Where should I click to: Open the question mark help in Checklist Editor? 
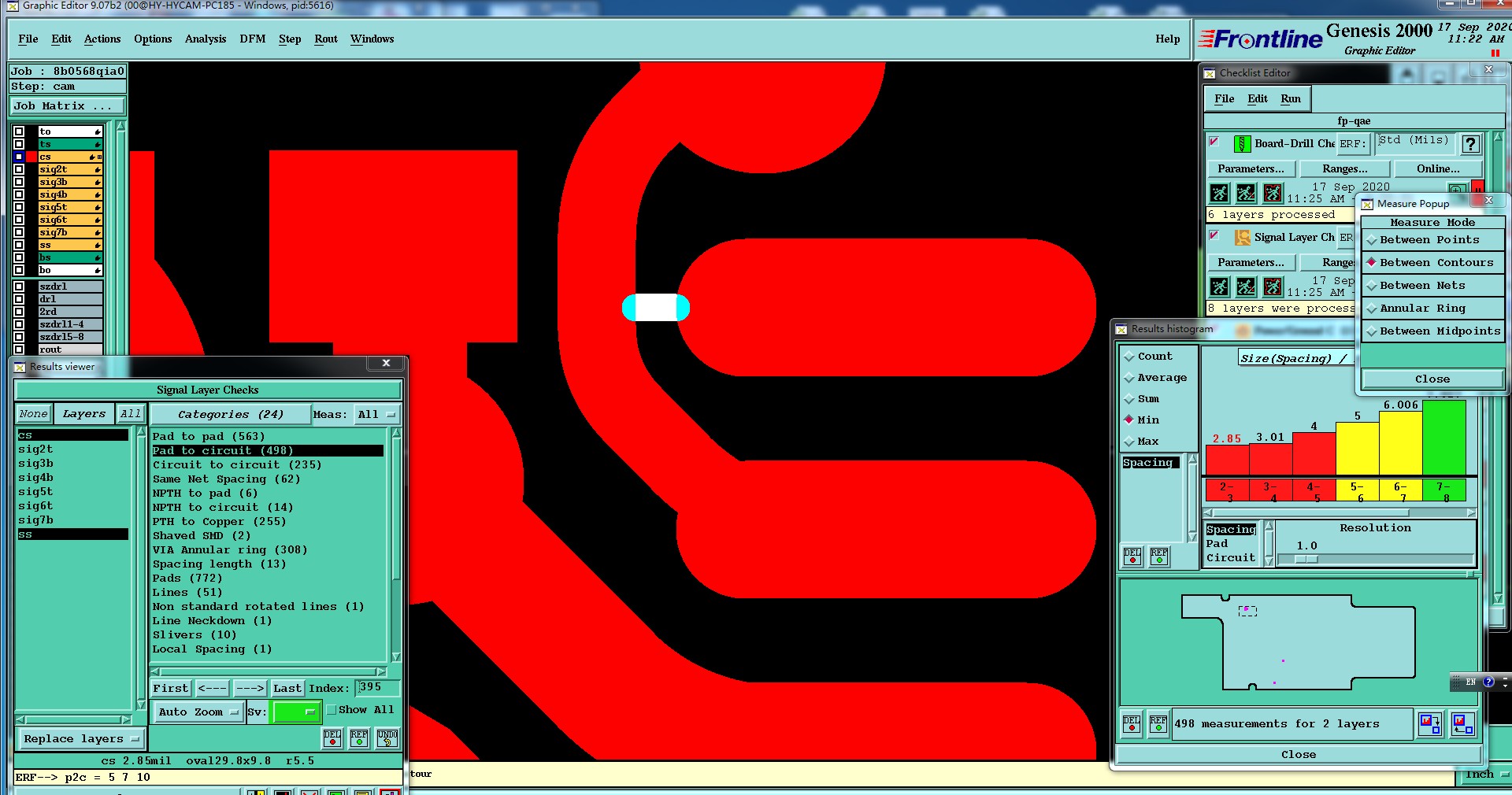point(1470,144)
